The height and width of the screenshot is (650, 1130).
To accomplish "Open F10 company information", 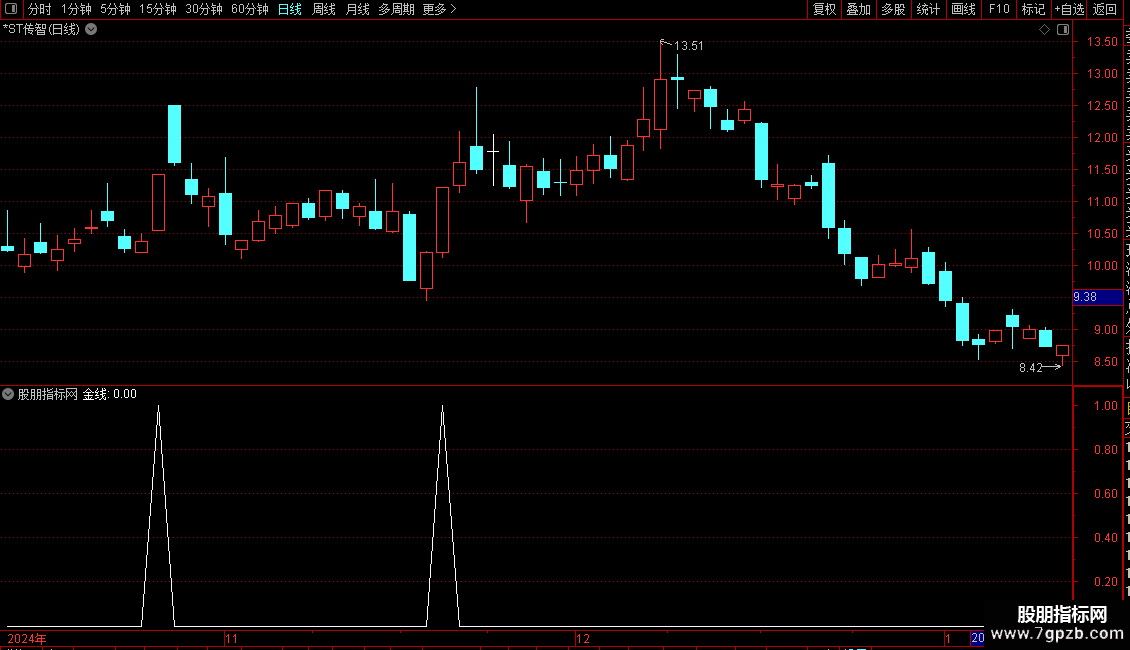I will point(999,9).
